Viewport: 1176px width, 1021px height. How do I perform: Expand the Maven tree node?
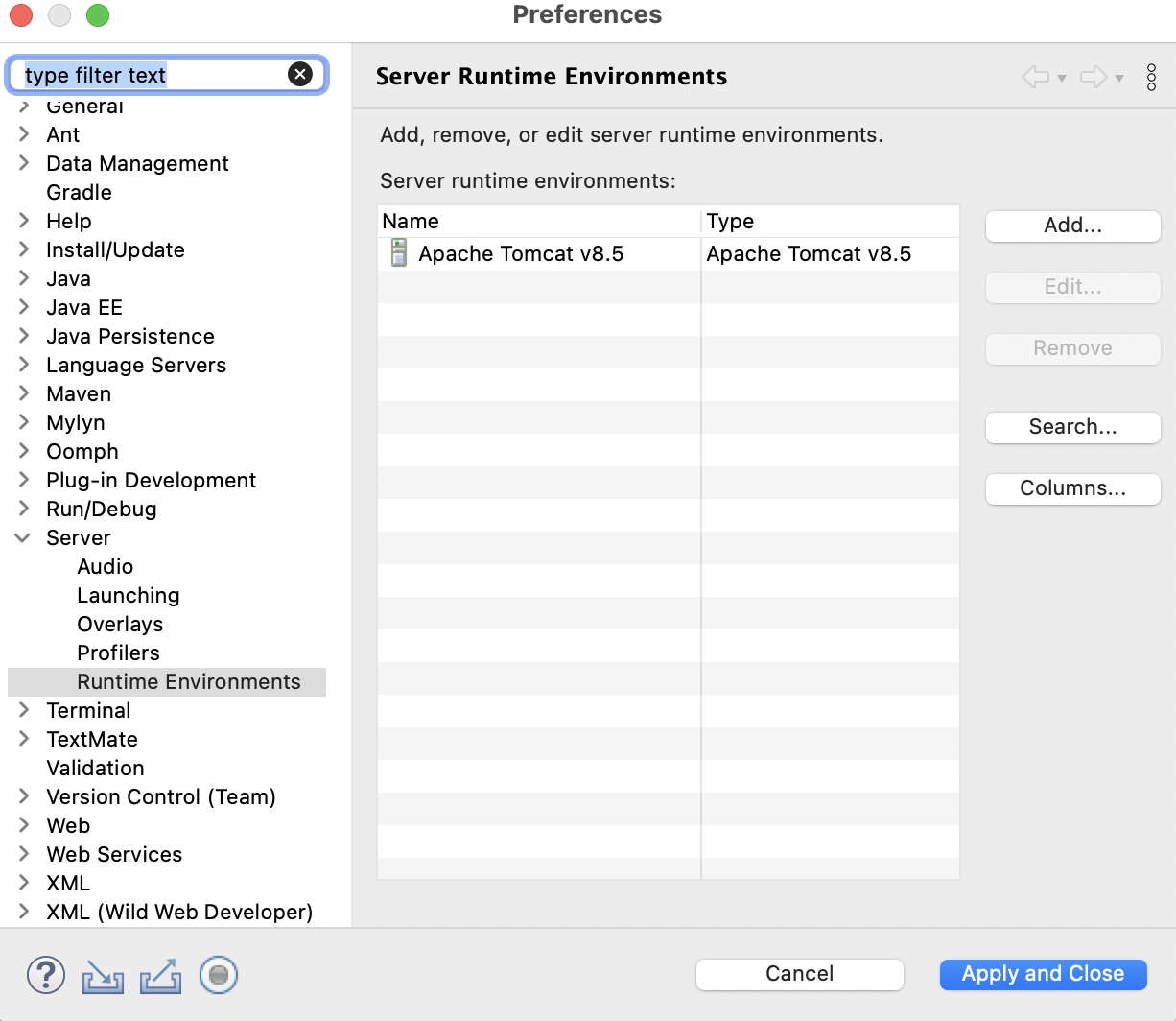point(24,393)
